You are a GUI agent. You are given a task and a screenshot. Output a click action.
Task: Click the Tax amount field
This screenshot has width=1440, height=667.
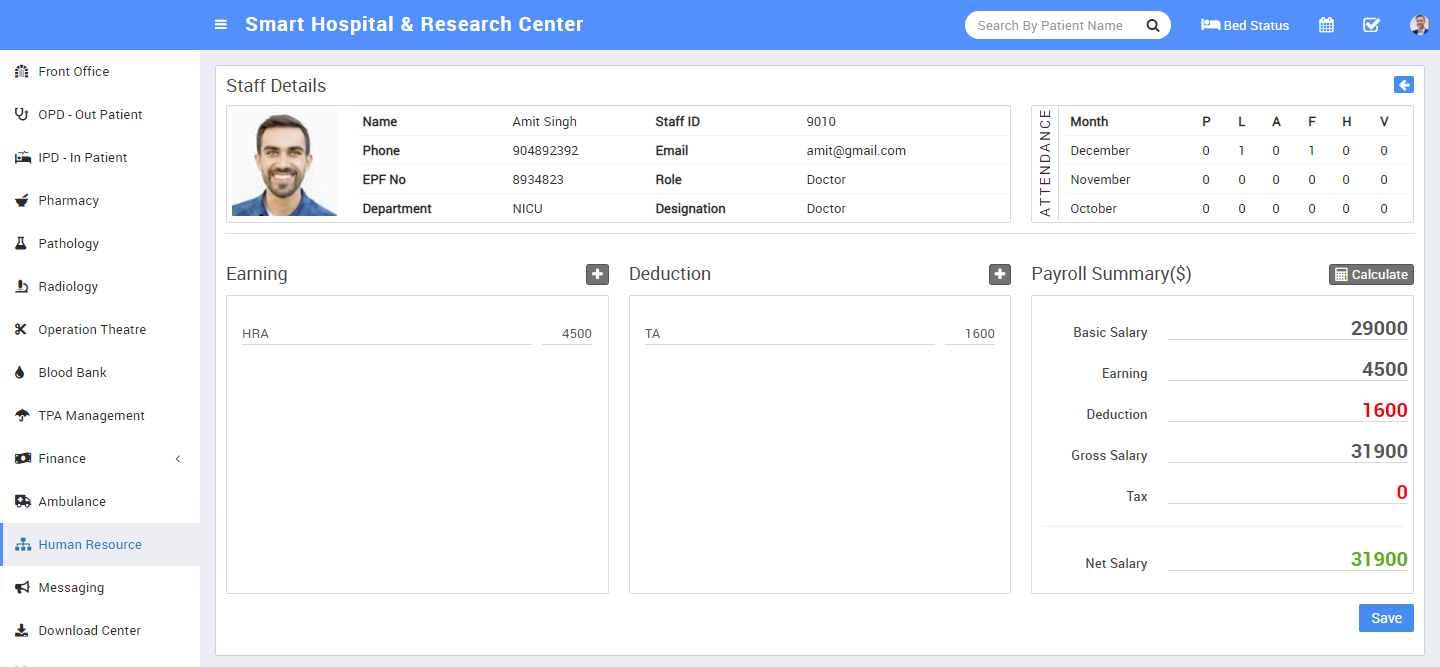pos(1288,492)
